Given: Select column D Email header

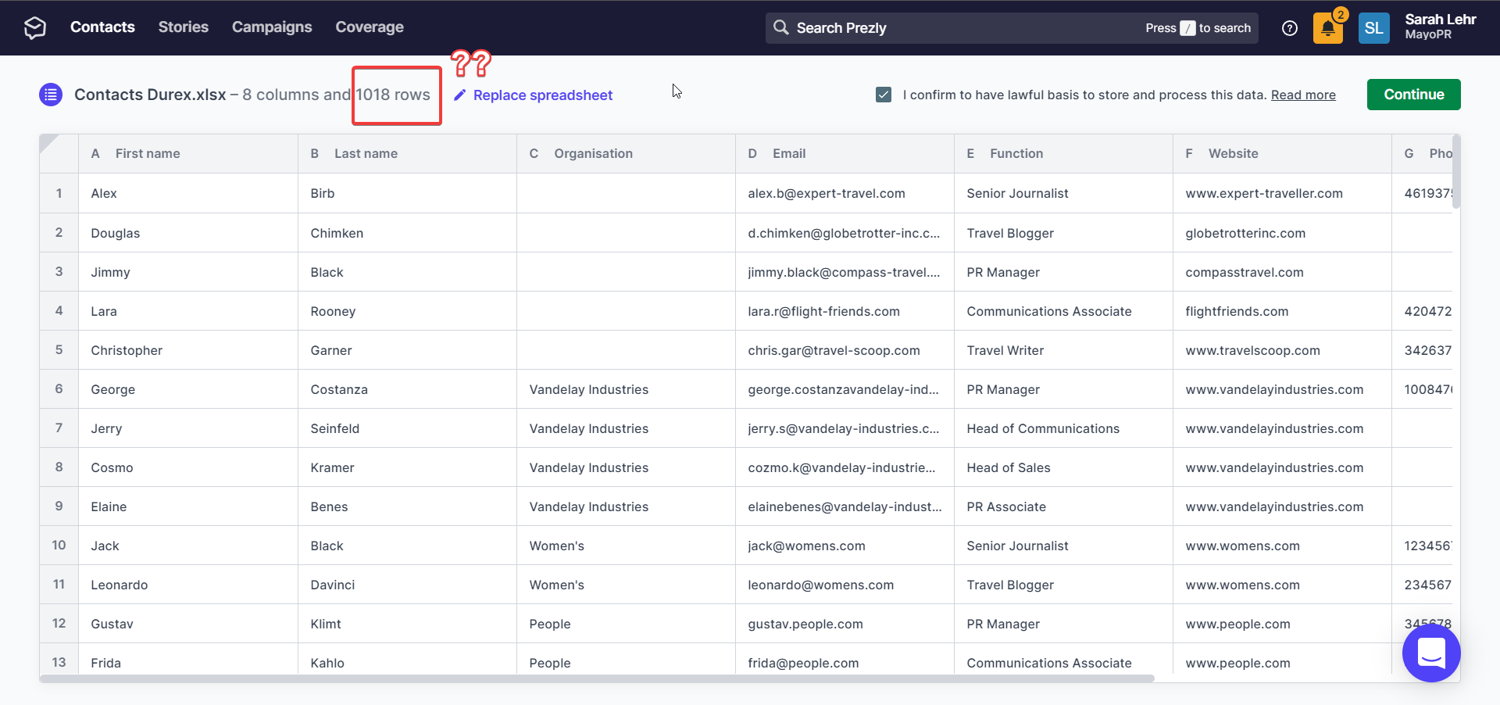Looking at the screenshot, I should [x=845, y=153].
